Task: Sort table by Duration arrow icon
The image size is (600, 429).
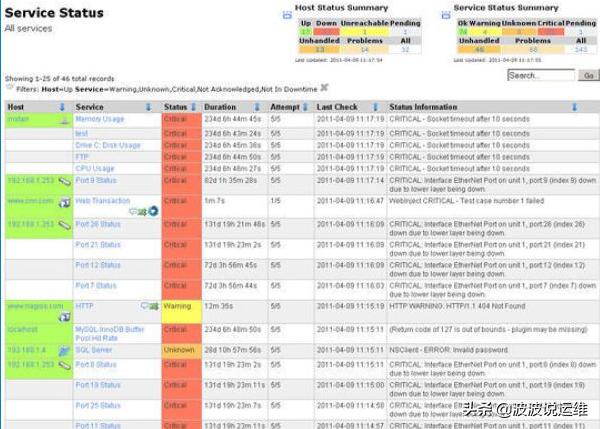Action: pyautogui.click(x=257, y=107)
